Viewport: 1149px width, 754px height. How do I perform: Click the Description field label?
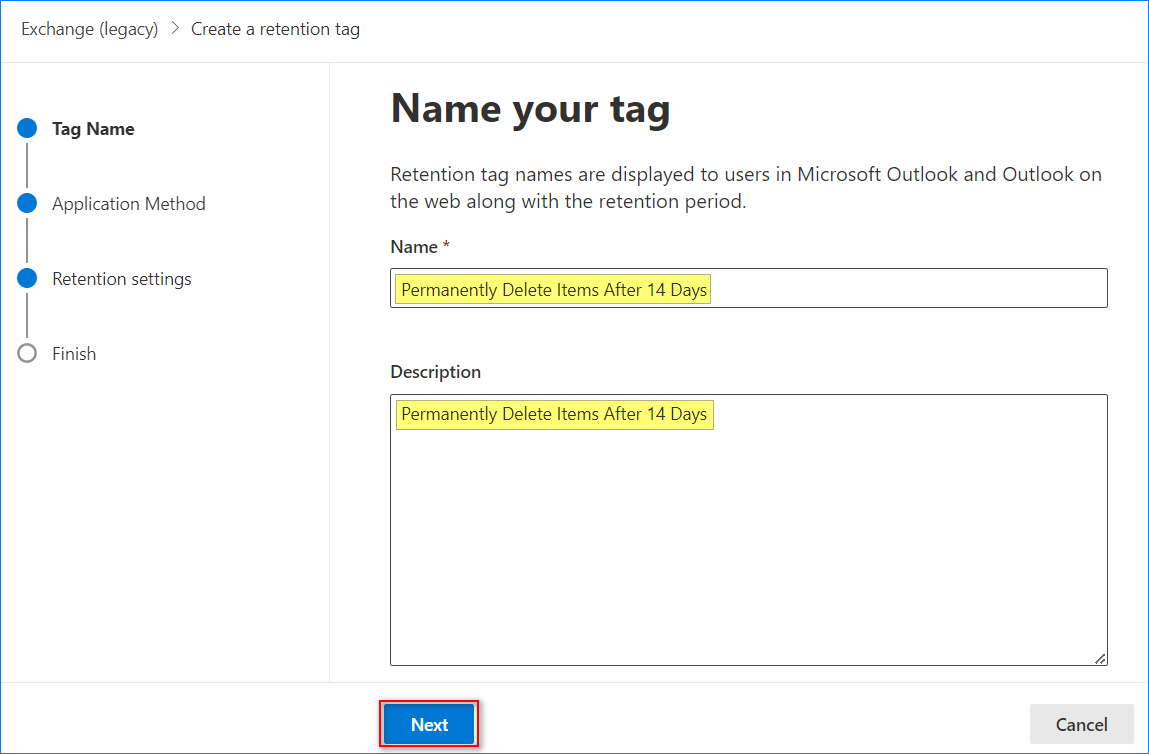tap(435, 372)
